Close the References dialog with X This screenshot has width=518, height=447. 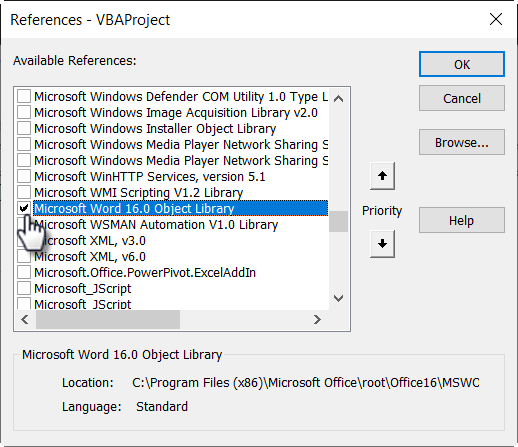coord(496,19)
